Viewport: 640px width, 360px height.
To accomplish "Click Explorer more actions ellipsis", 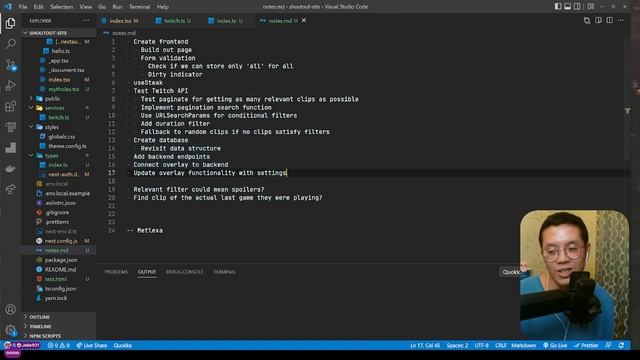I will [x=86, y=20].
